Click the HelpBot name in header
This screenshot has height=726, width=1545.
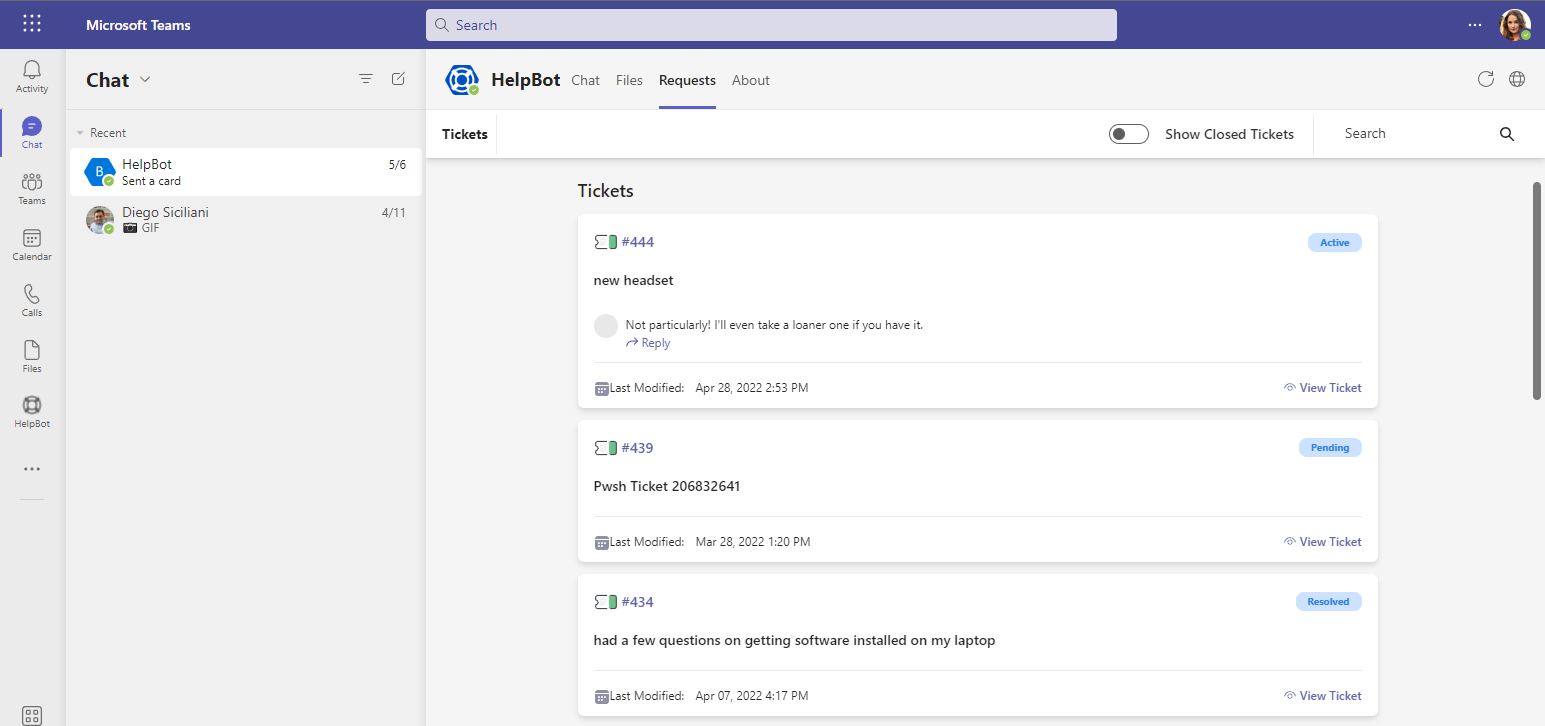coord(526,80)
